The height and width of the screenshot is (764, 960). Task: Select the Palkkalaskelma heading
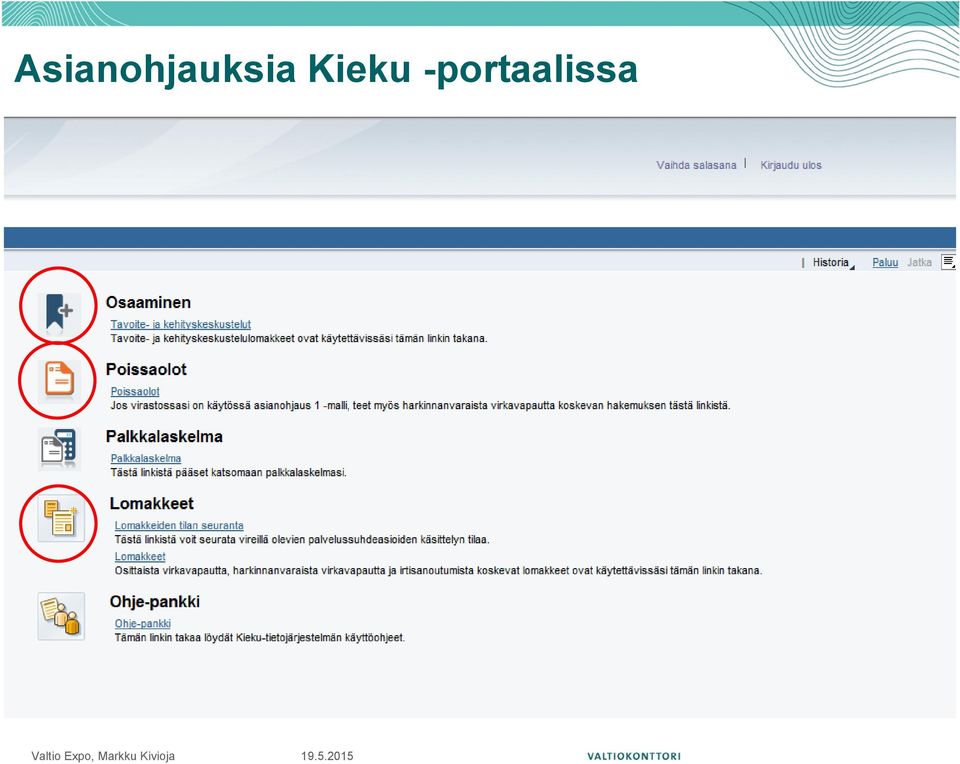(164, 436)
